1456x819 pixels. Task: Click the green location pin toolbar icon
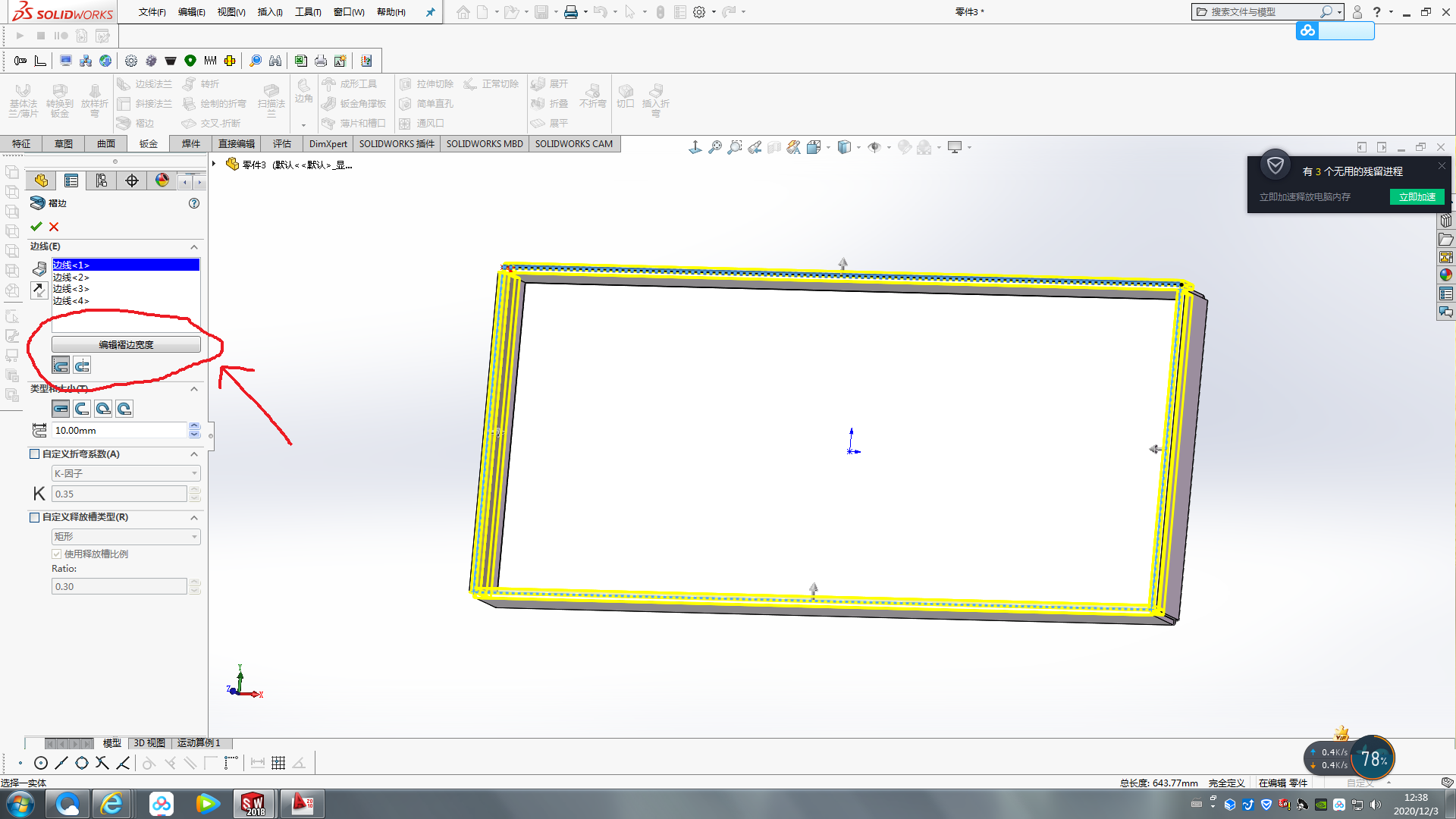tap(190, 61)
